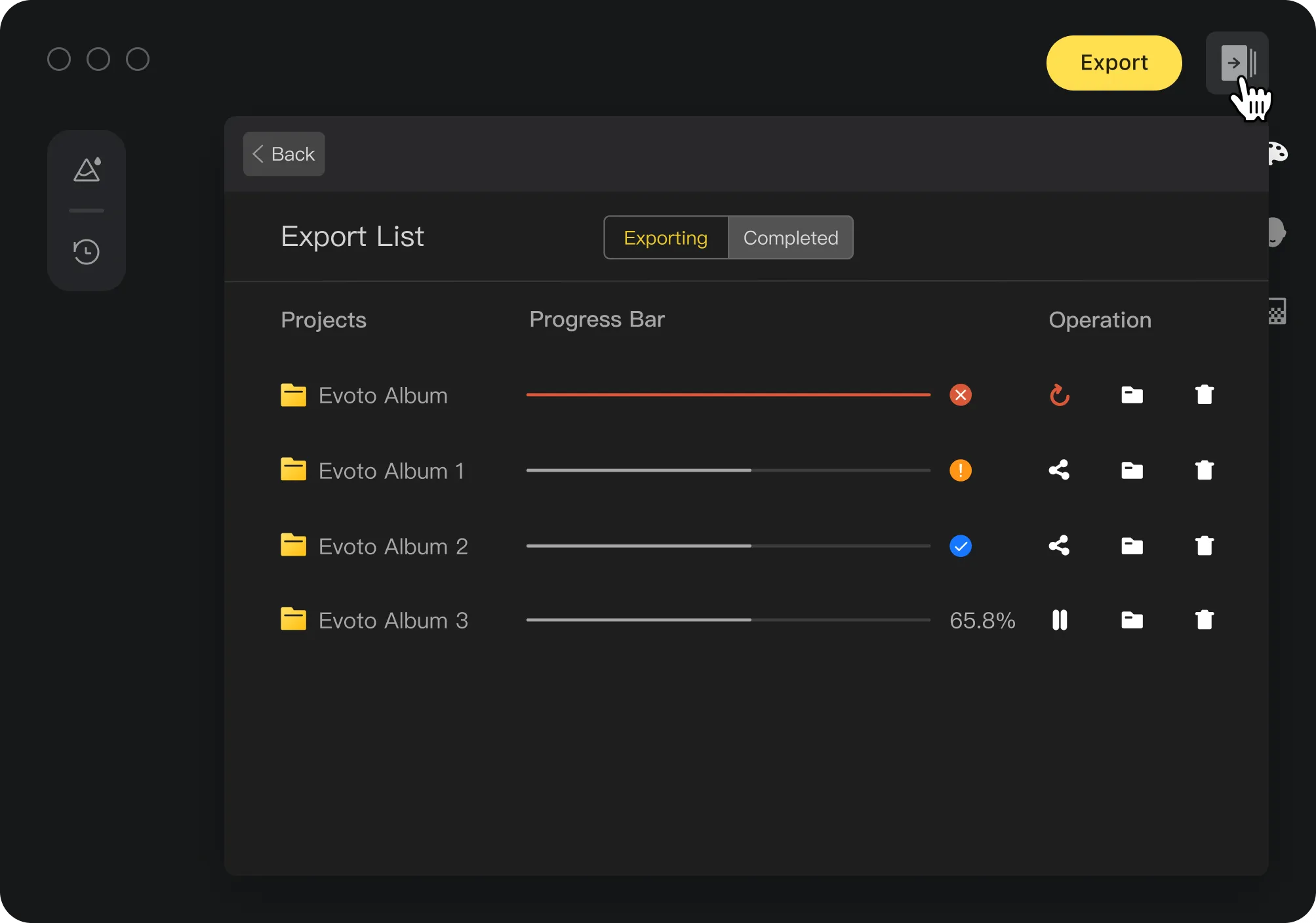The height and width of the screenshot is (923, 1316).
Task: Open folder location of Evoto Album
Action: (x=1132, y=395)
